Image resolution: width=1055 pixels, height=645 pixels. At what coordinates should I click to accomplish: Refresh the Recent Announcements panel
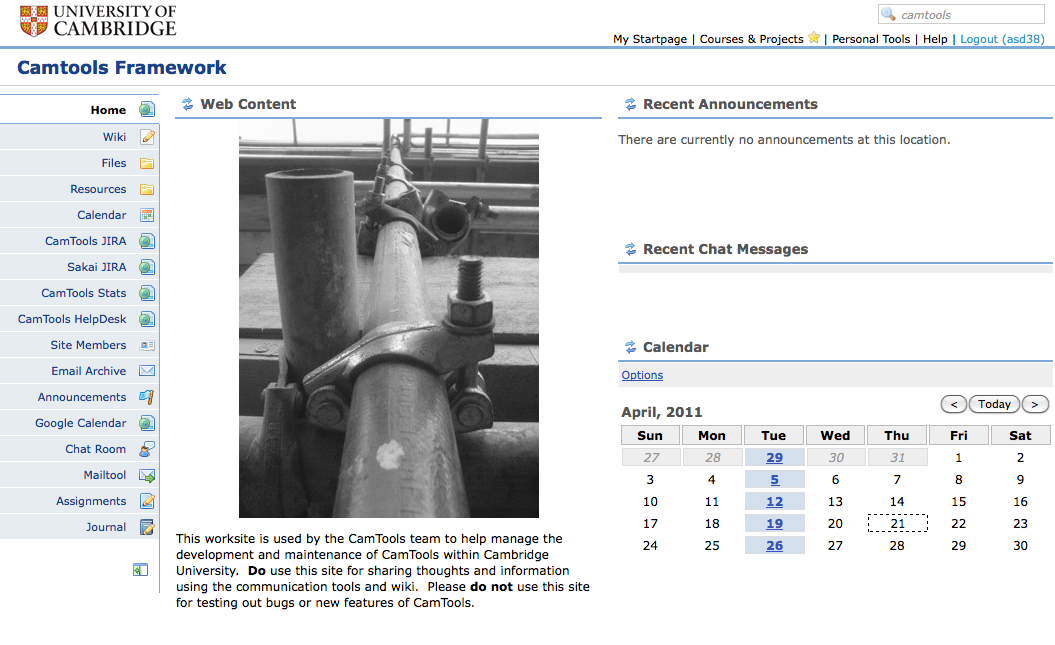point(630,104)
